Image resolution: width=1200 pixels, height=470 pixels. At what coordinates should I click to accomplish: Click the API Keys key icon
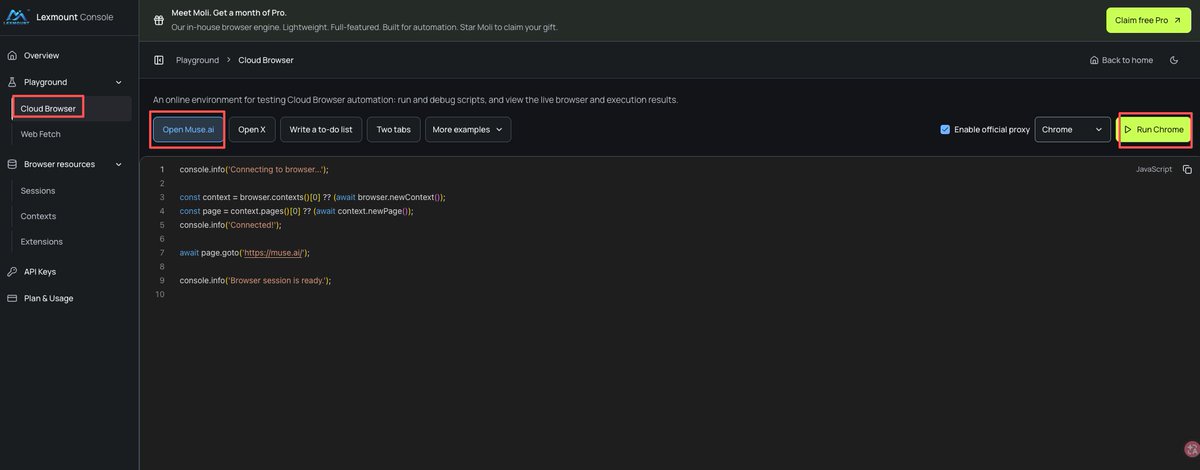[12, 271]
